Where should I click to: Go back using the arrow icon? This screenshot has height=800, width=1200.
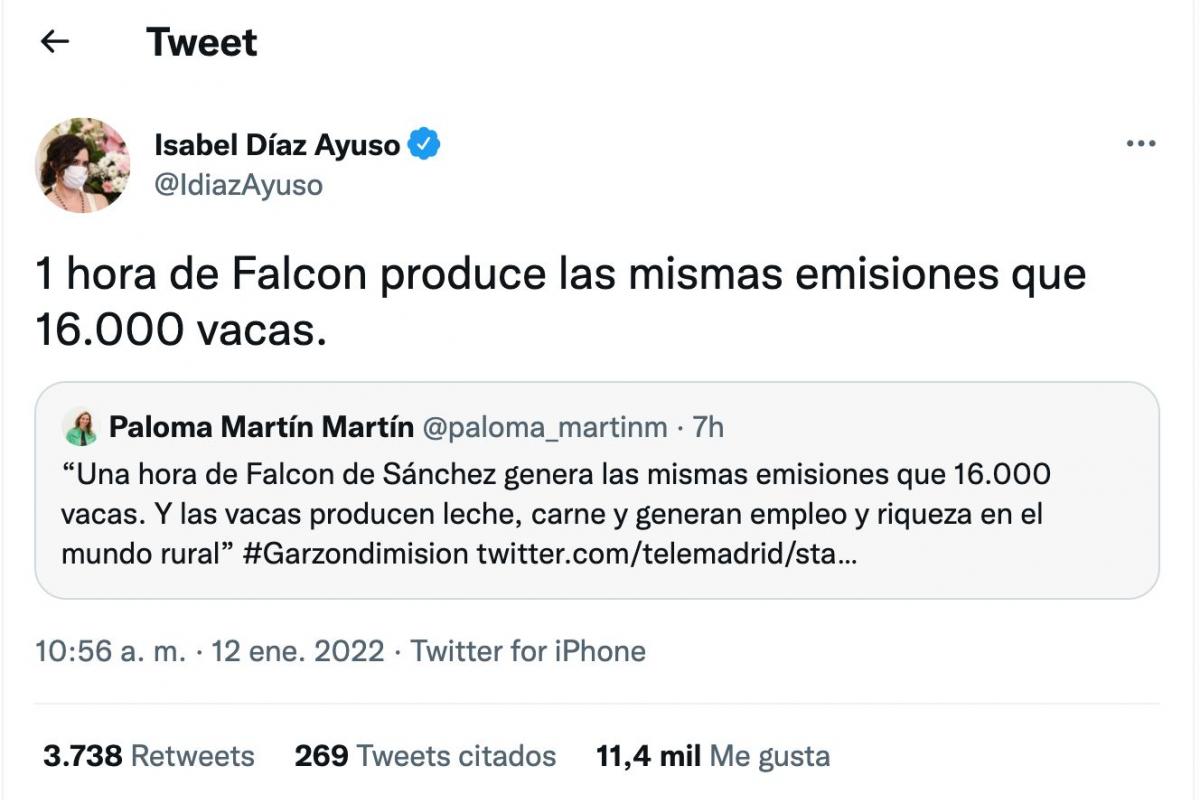[54, 41]
